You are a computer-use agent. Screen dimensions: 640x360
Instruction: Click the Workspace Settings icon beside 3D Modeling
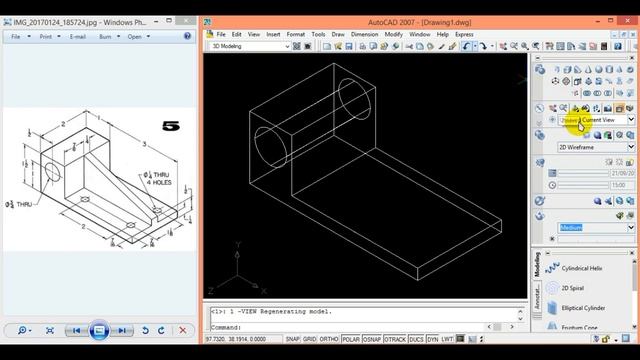[x=297, y=46]
